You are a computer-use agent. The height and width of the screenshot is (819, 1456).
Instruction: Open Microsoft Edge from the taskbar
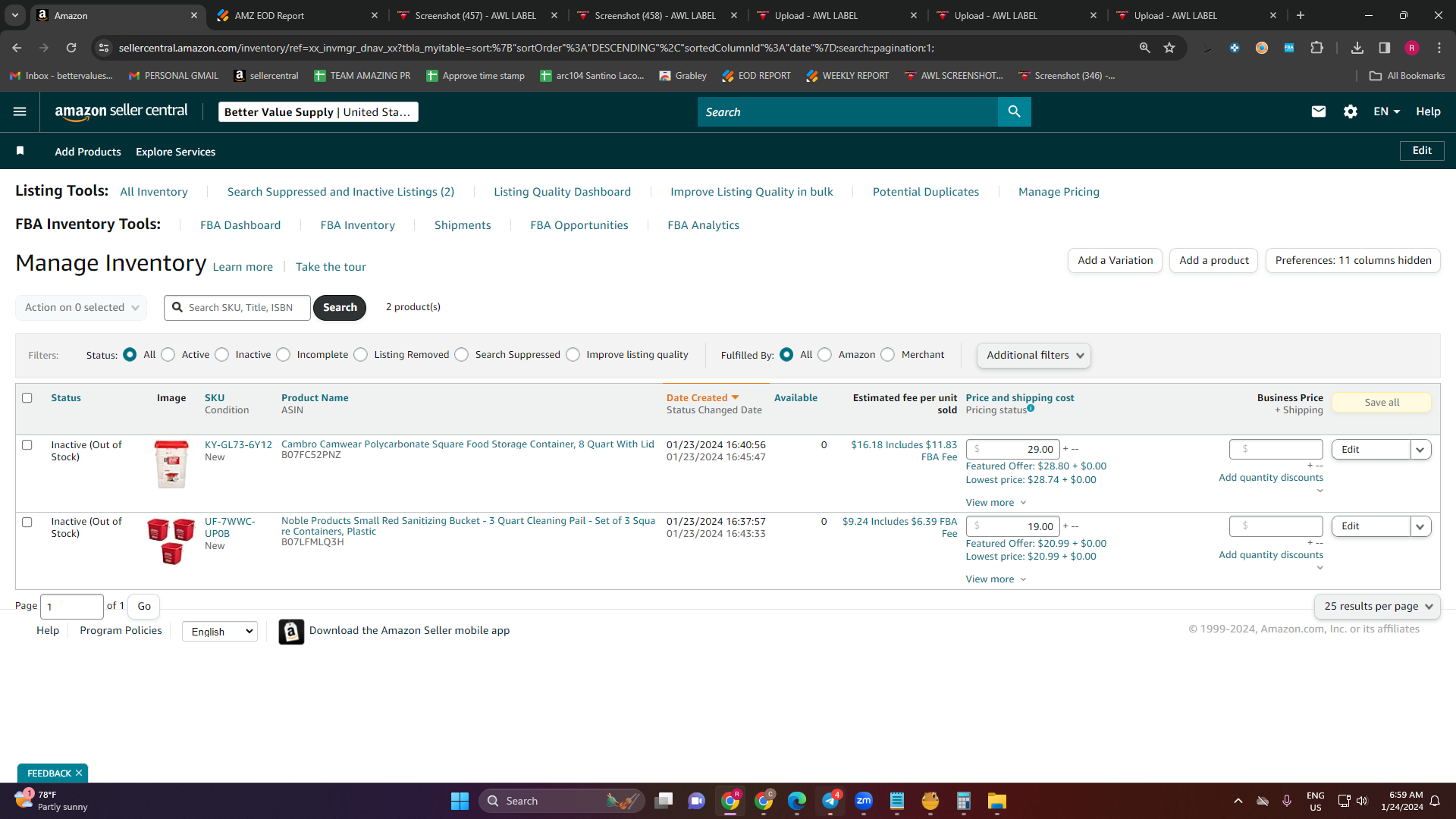pos(797,801)
